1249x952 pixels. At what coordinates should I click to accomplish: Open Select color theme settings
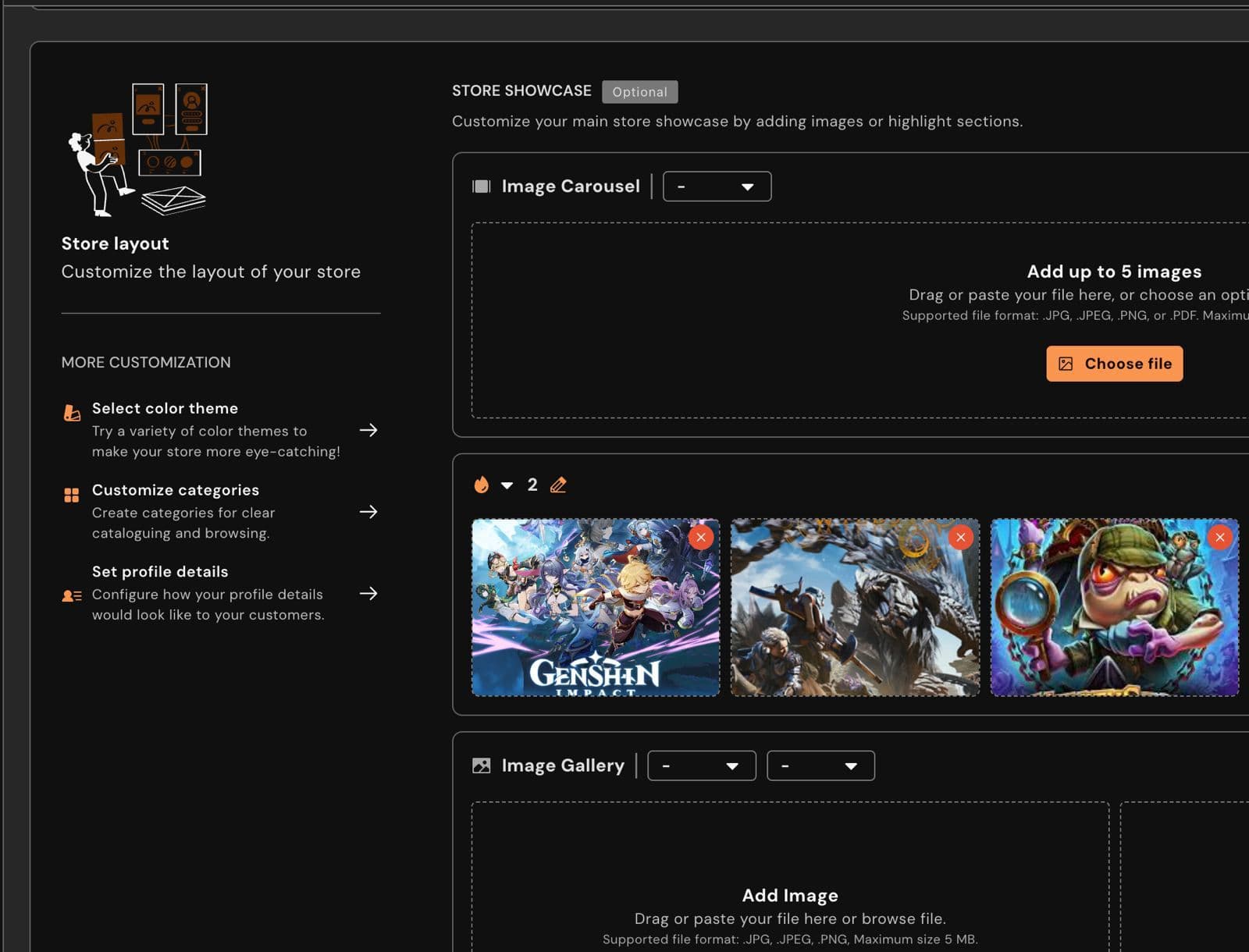click(x=368, y=430)
